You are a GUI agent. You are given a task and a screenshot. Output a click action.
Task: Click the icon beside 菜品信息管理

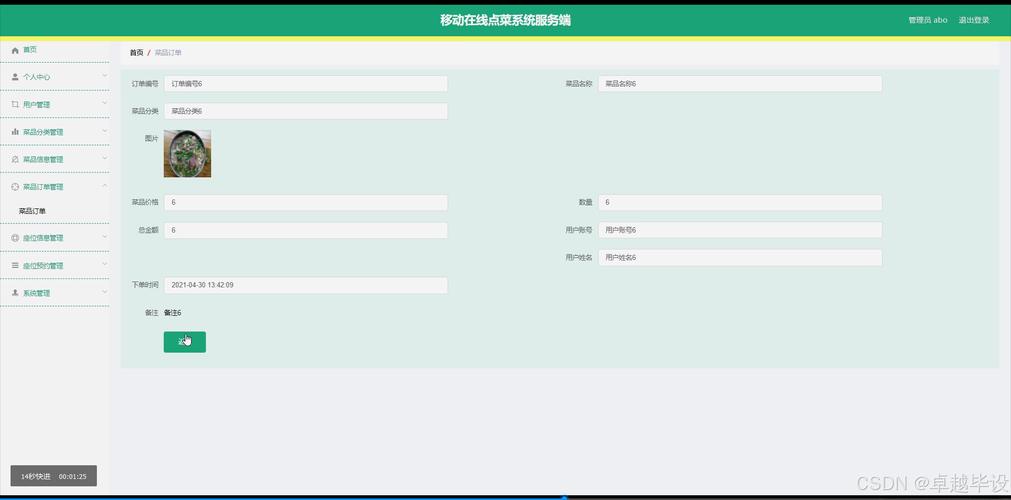[x=15, y=159]
